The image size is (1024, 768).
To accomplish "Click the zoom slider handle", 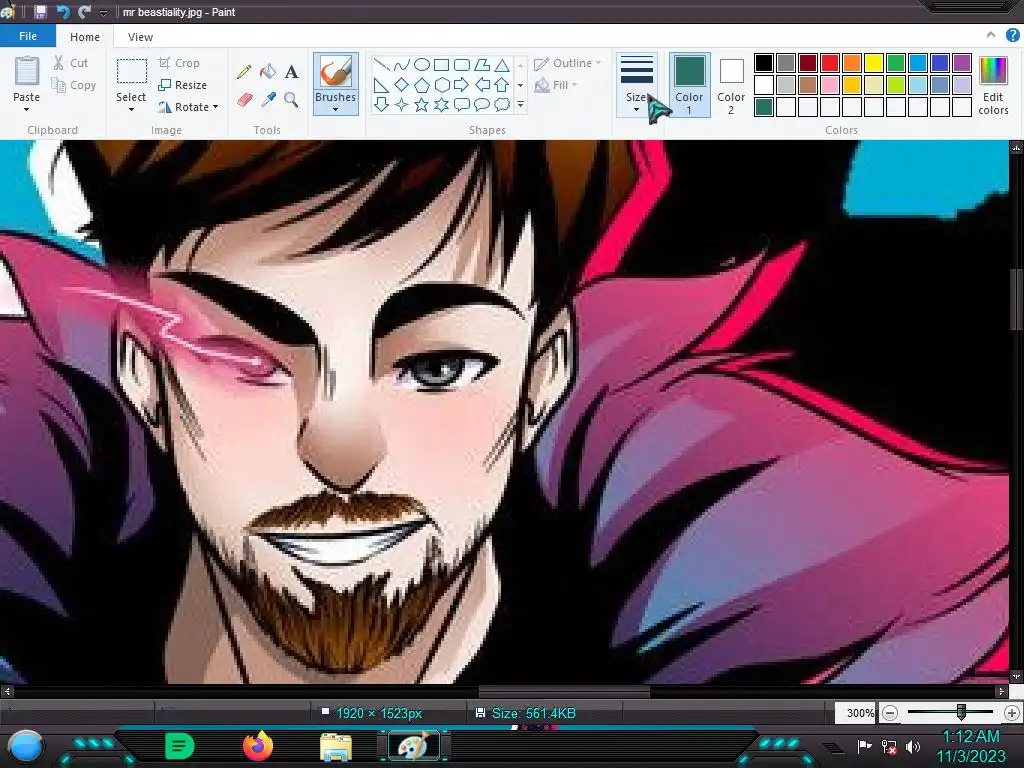I will coord(961,712).
